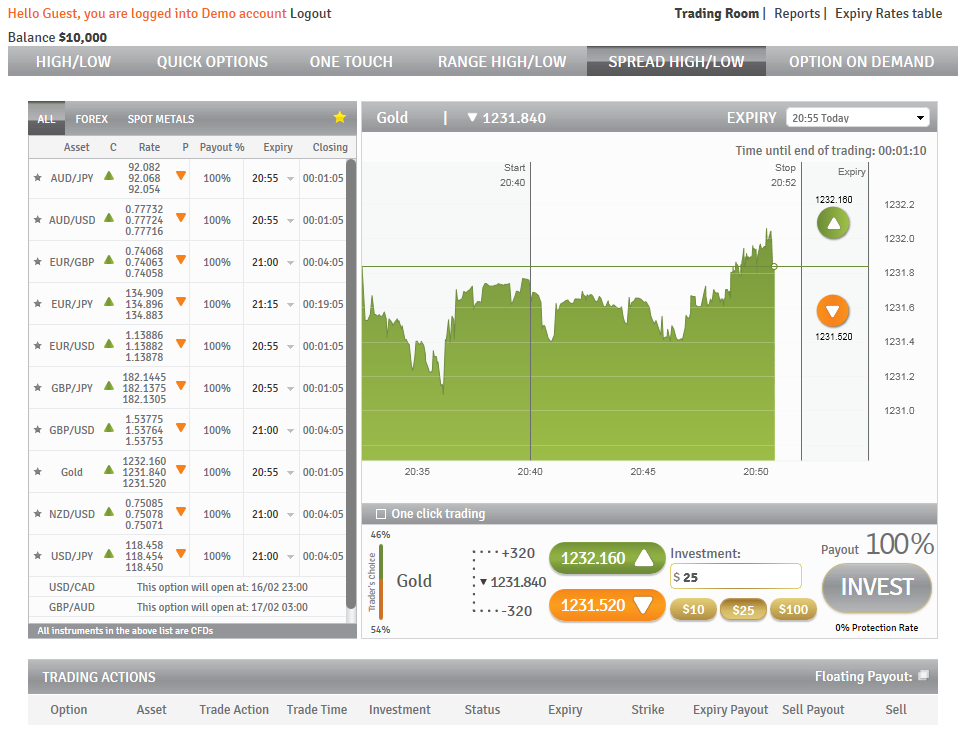Click orange Put arrow for AUD/JPY

tap(181, 176)
